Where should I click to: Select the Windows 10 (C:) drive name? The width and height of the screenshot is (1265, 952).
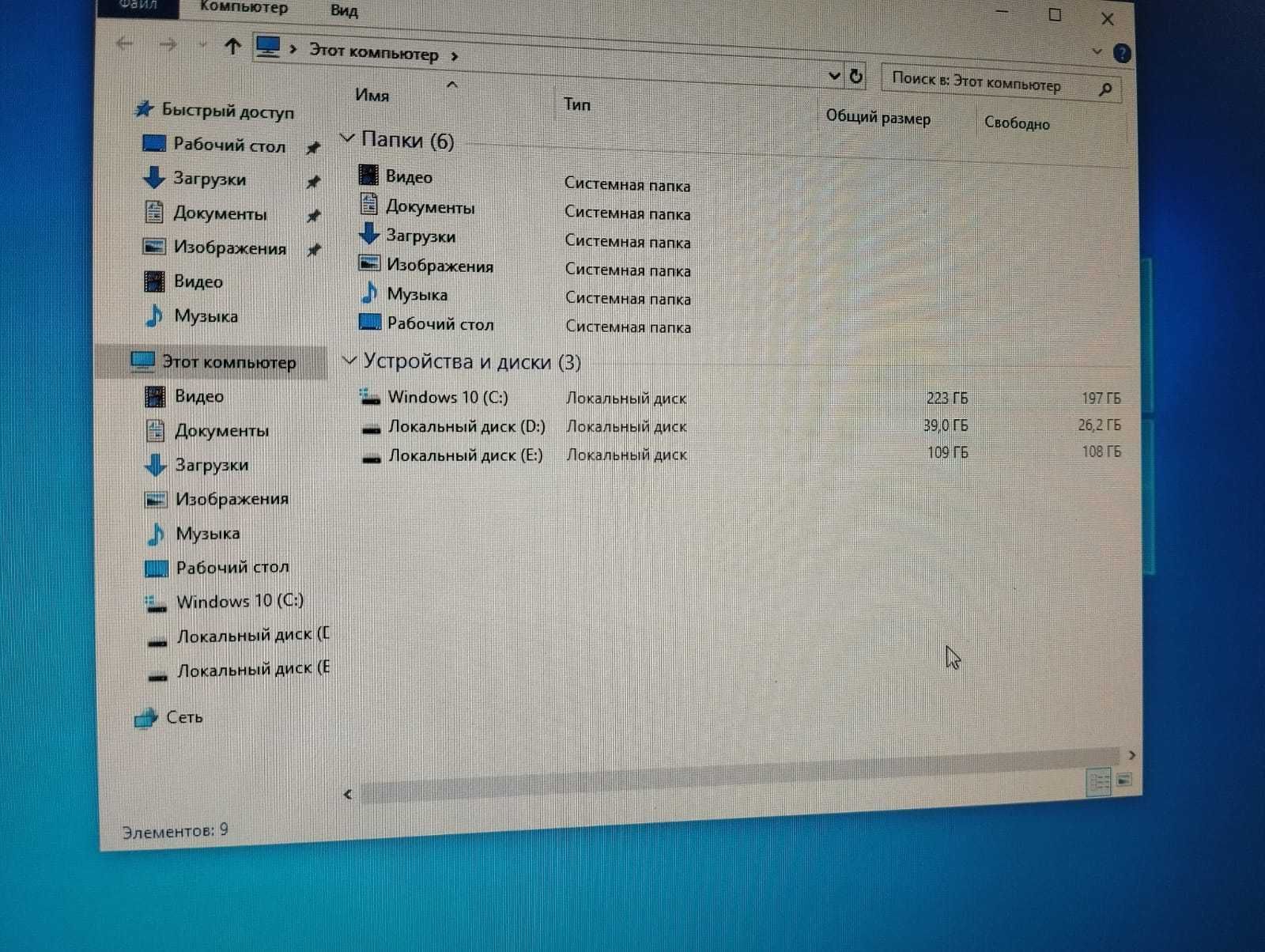pos(447,397)
